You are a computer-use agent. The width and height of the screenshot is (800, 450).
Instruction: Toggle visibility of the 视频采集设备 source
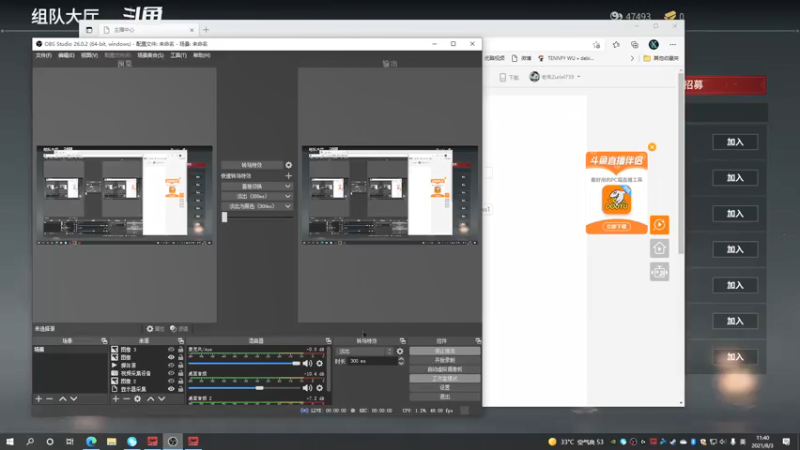point(171,373)
